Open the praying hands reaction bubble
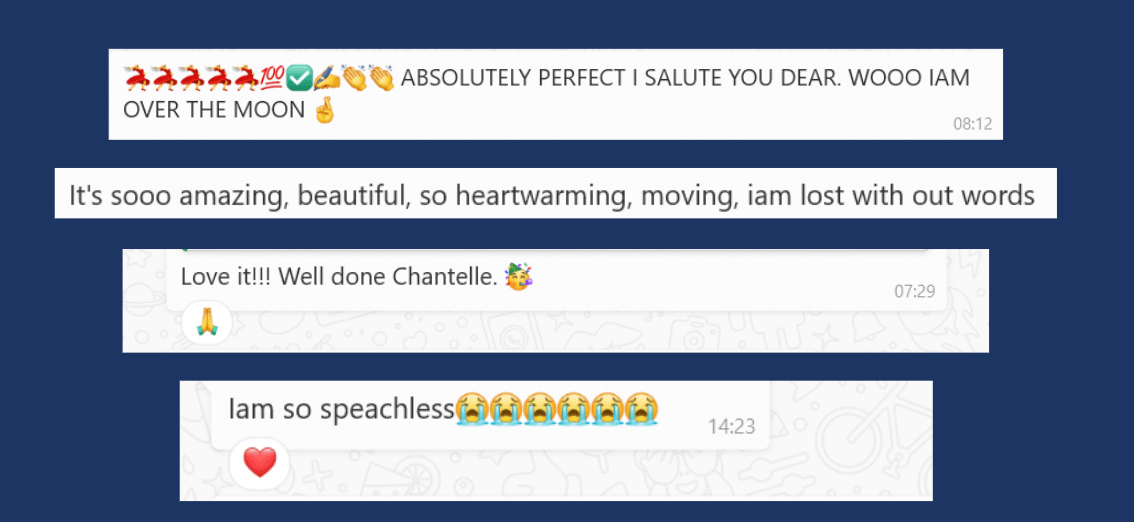 [x=207, y=322]
